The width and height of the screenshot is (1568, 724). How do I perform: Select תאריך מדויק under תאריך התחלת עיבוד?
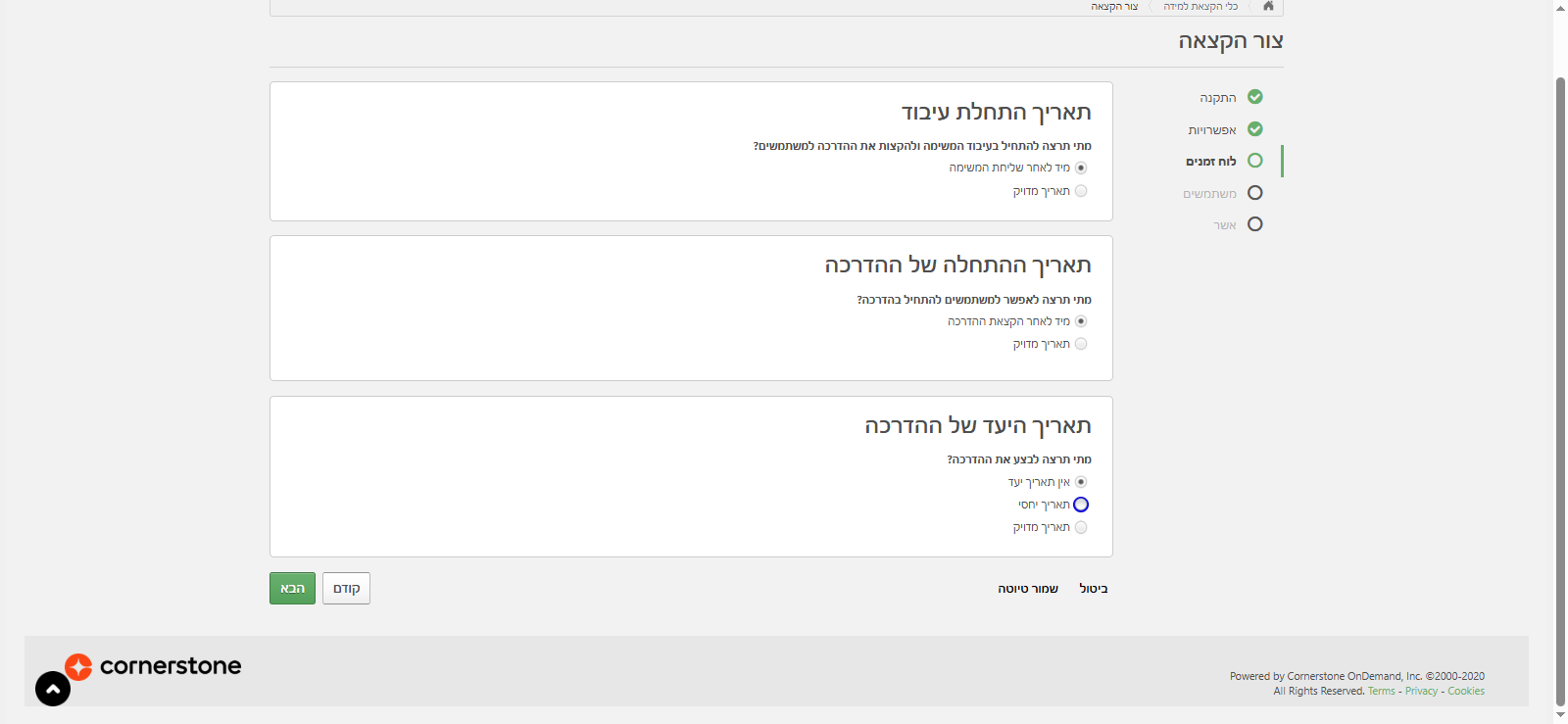point(1081,191)
